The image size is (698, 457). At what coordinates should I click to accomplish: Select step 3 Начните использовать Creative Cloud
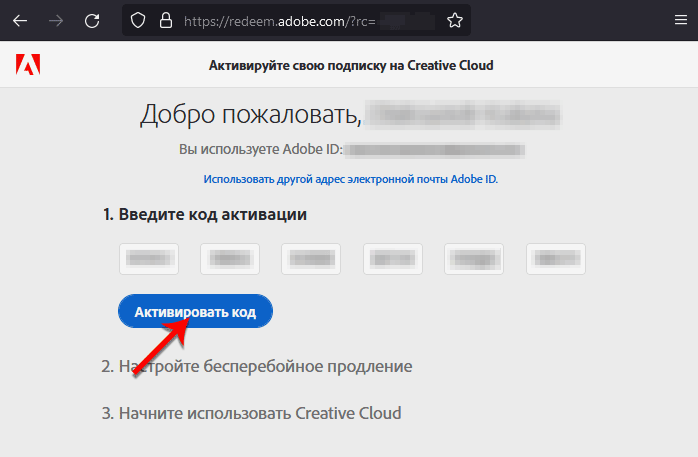(x=252, y=413)
